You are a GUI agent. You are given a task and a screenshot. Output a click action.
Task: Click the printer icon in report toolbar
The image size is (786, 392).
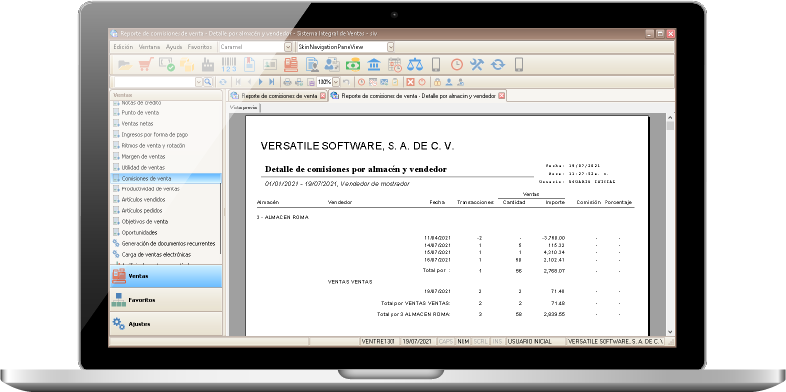tap(287, 82)
